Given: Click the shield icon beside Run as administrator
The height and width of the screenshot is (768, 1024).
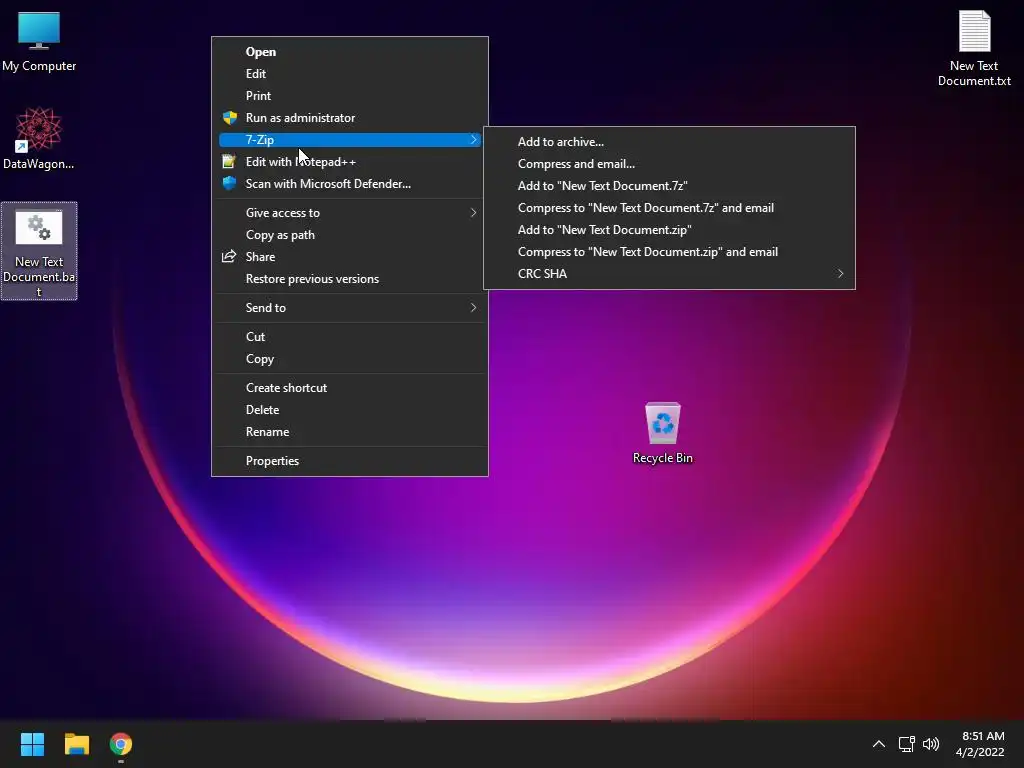Looking at the screenshot, I should (229, 118).
